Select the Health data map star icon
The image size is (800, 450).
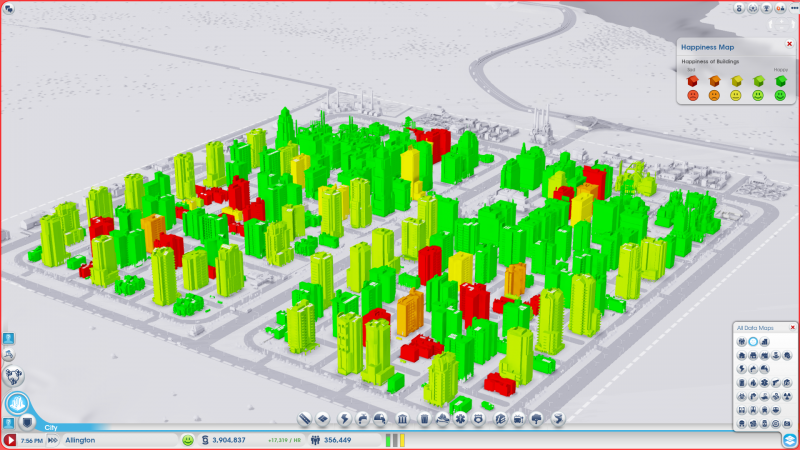click(x=764, y=383)
